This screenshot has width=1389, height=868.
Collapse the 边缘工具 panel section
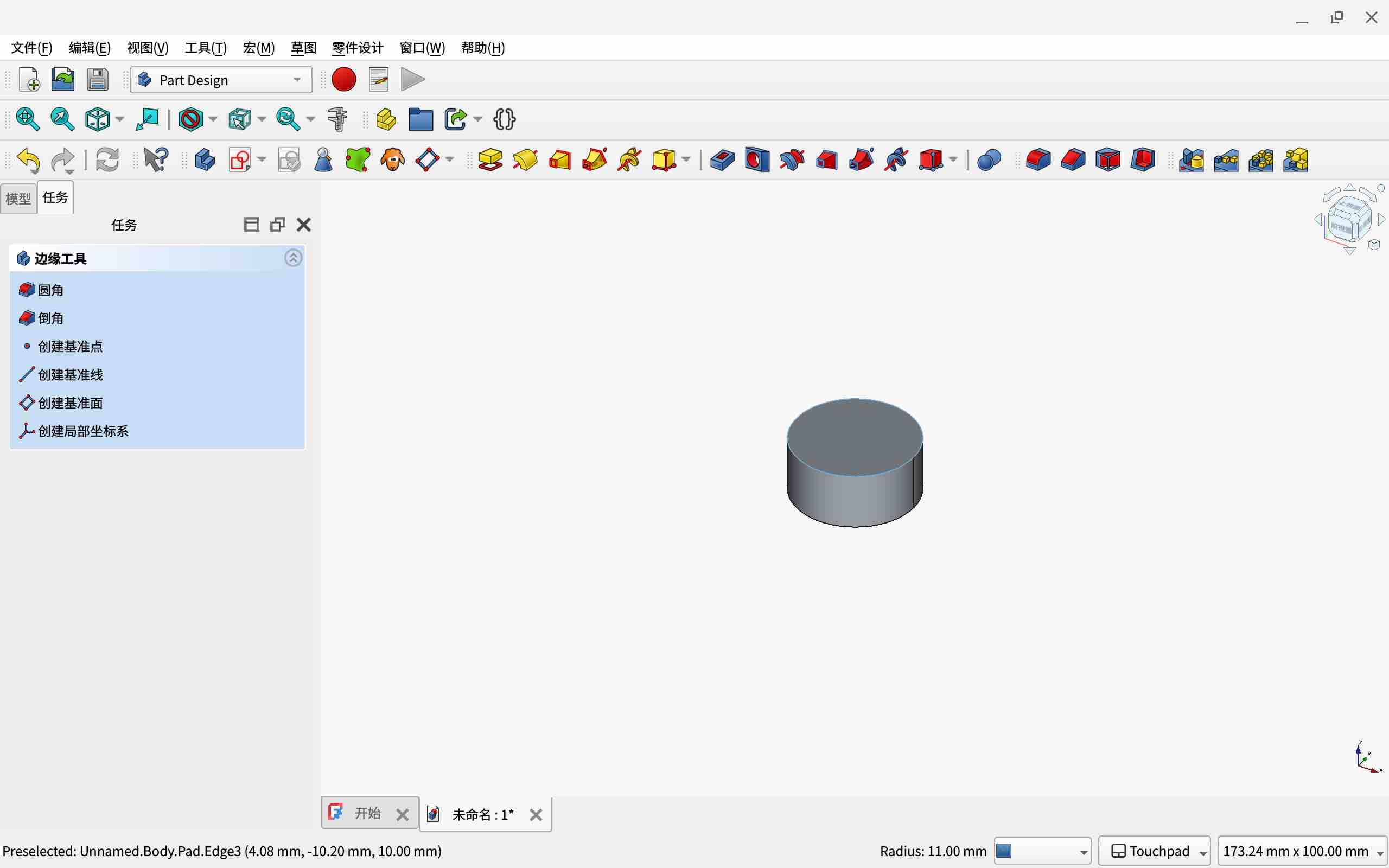tap(293, 258)
